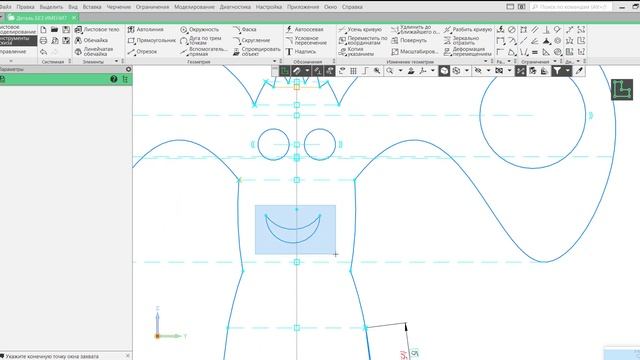Select the Автолиния tool
Viewport: 640px width, 360px height.
tap(146, 29)
